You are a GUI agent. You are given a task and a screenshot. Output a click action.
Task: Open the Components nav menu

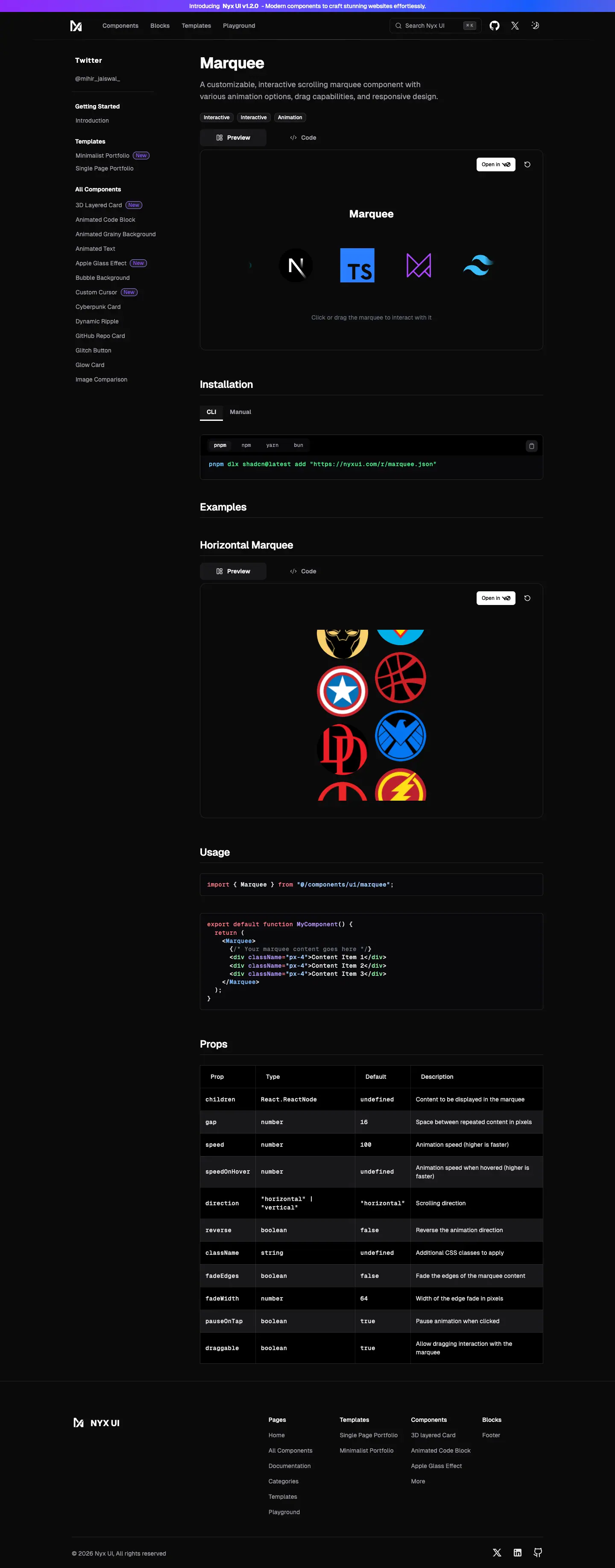coord(120,26)
